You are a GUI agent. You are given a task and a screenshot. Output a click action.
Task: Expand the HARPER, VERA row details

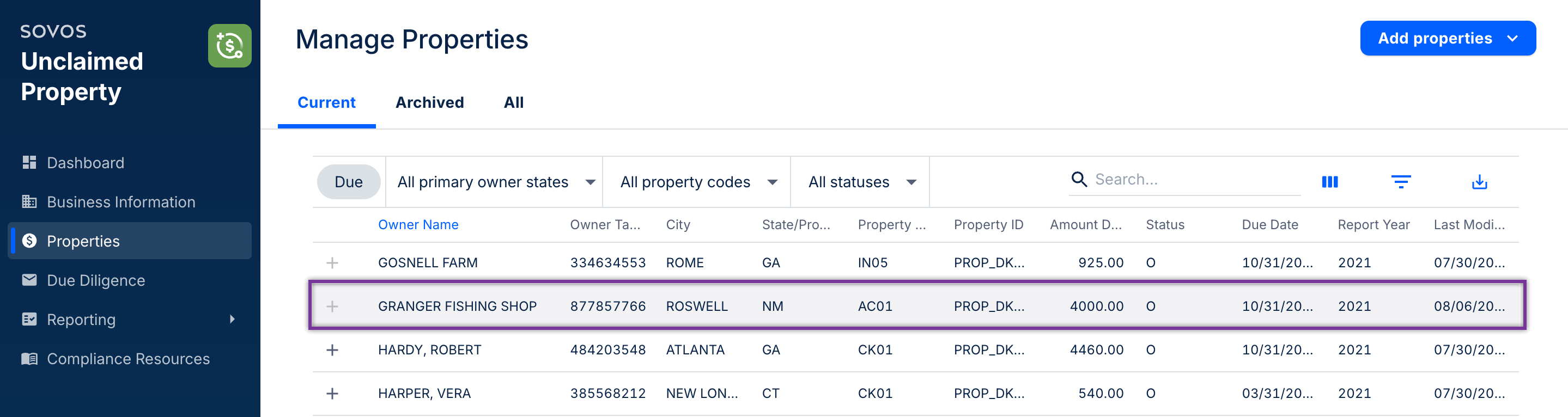[x=332, y=393]
